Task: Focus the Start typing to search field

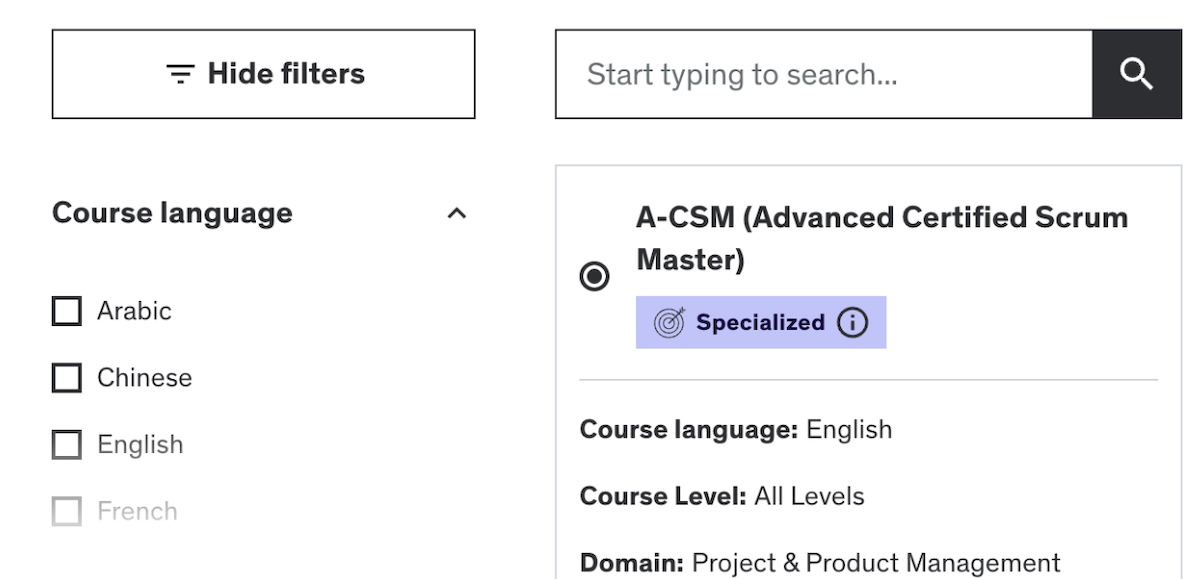Action: click(x=823, y=74)
